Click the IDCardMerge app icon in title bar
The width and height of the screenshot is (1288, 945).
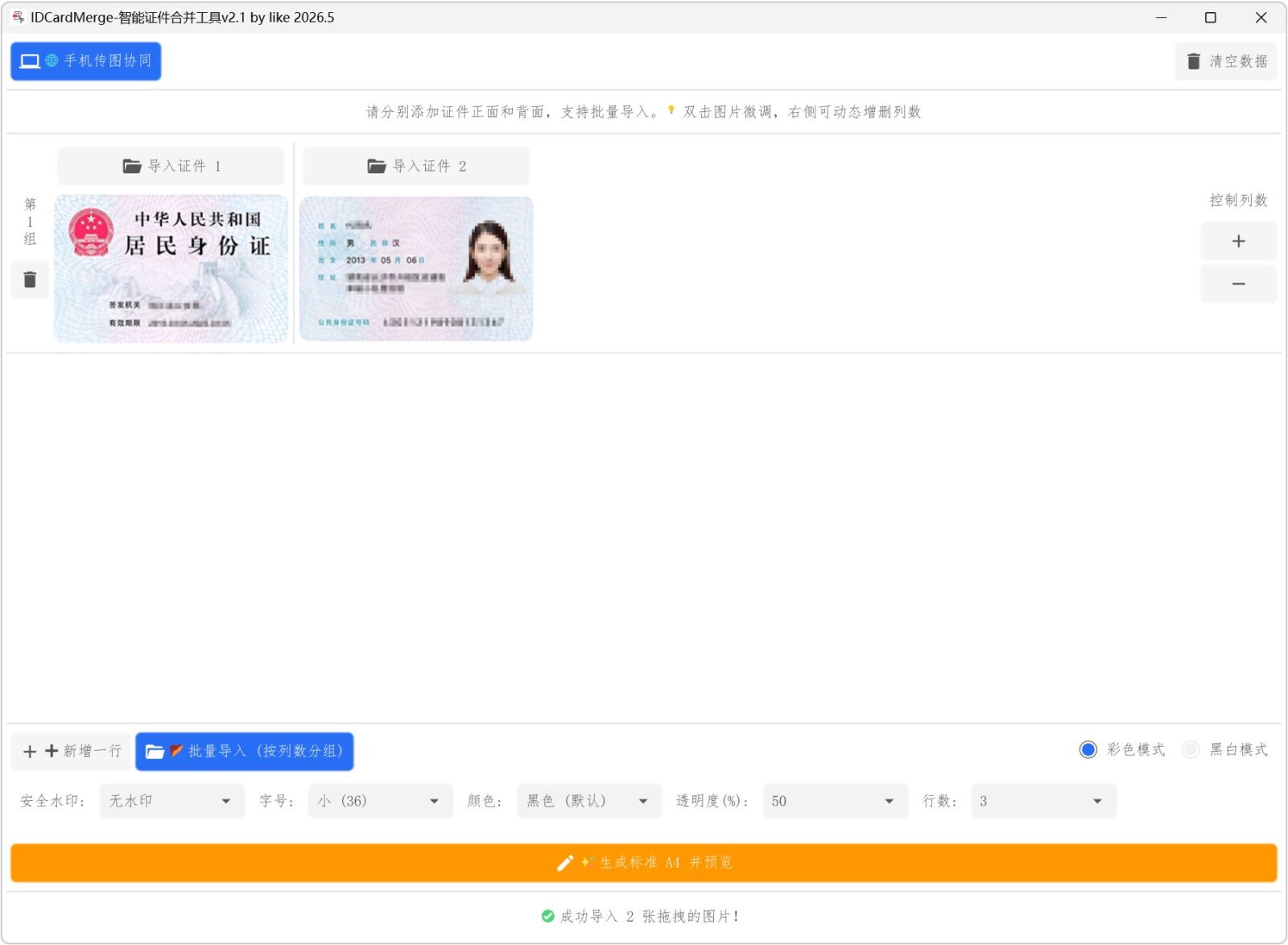click(18, 17)
